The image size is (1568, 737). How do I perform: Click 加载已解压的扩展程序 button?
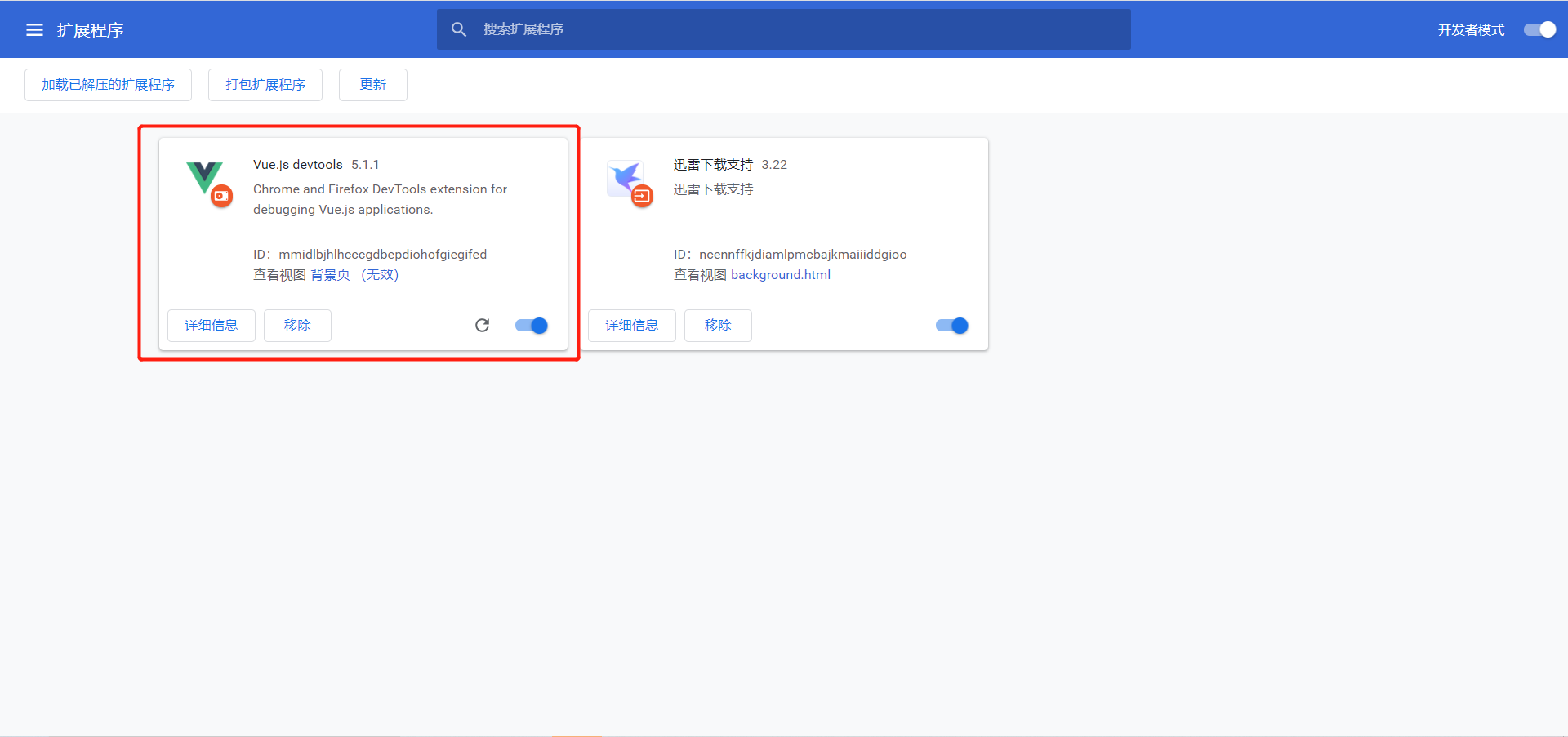108,85
